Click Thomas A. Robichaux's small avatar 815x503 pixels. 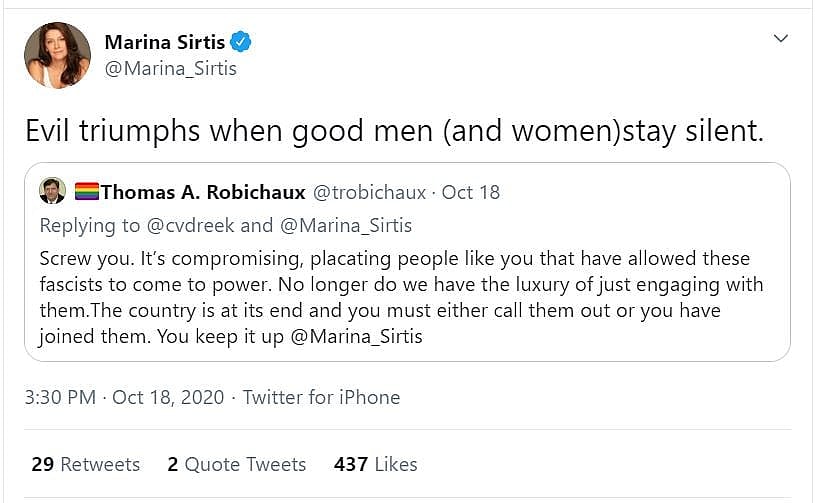[53, 191]
